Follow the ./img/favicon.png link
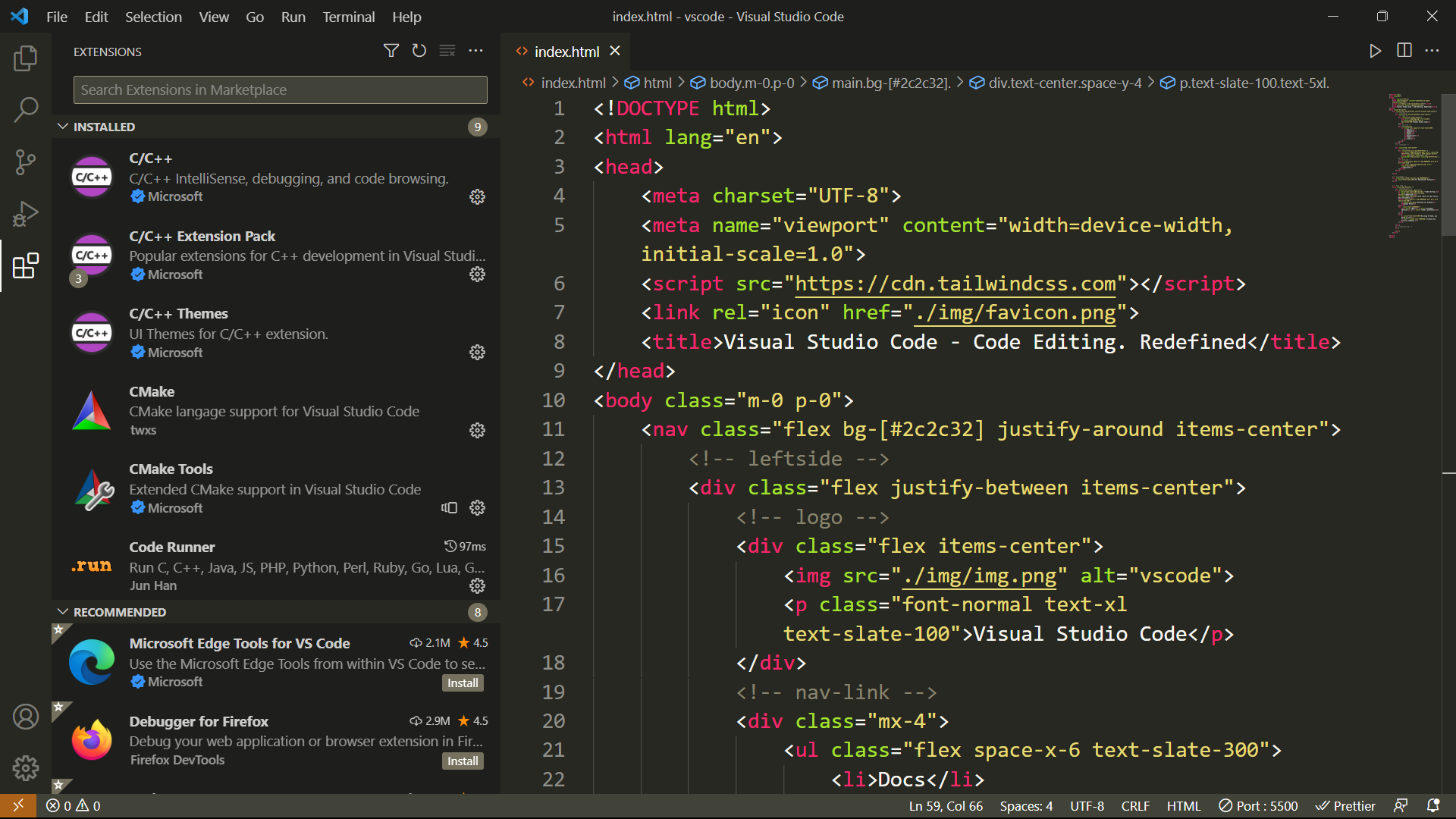The width and height of the screenshot is (1456, 819). 1015,312
